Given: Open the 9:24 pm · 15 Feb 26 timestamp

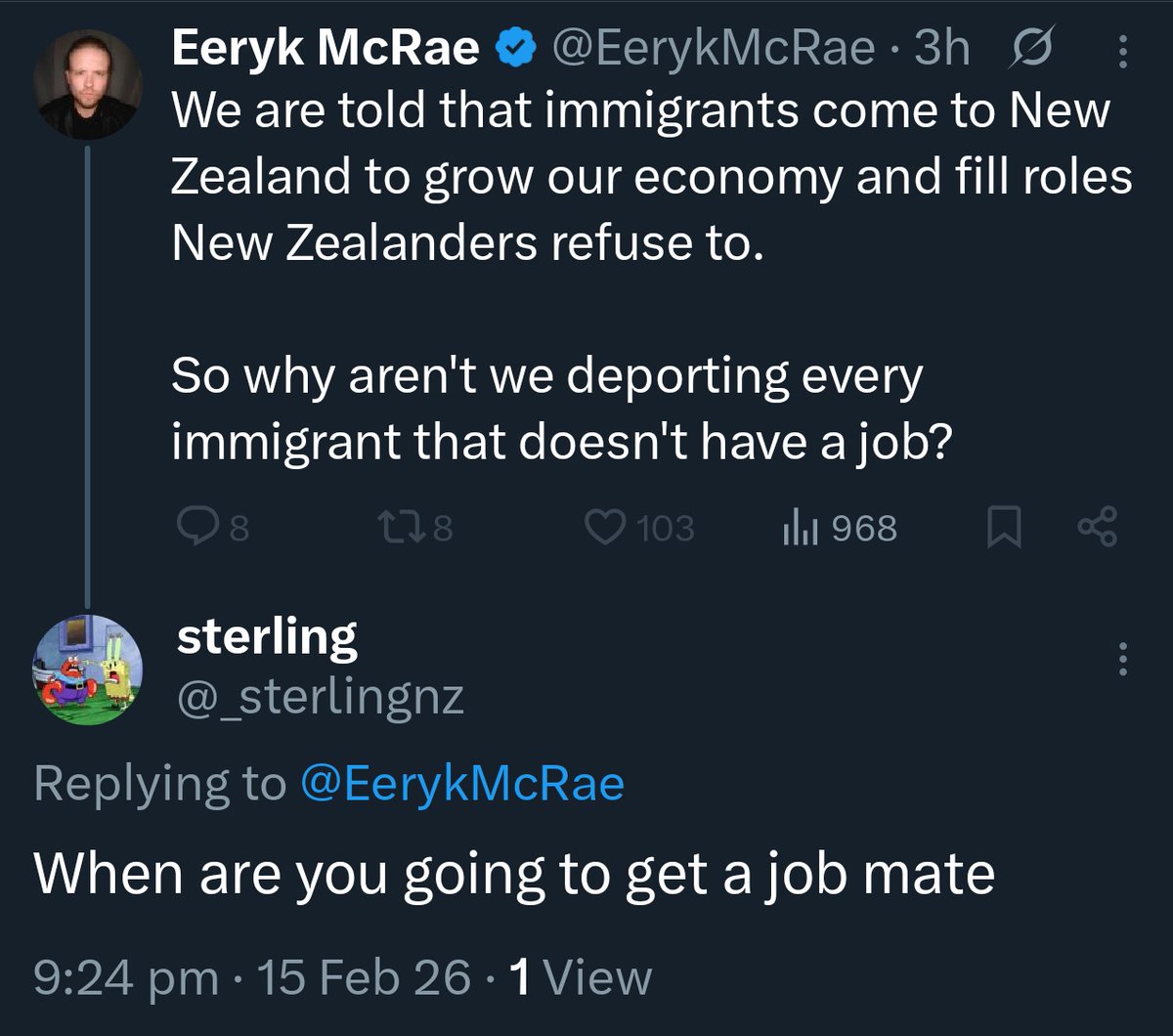Looking at the screenshot, I should (x=252, y=978).
